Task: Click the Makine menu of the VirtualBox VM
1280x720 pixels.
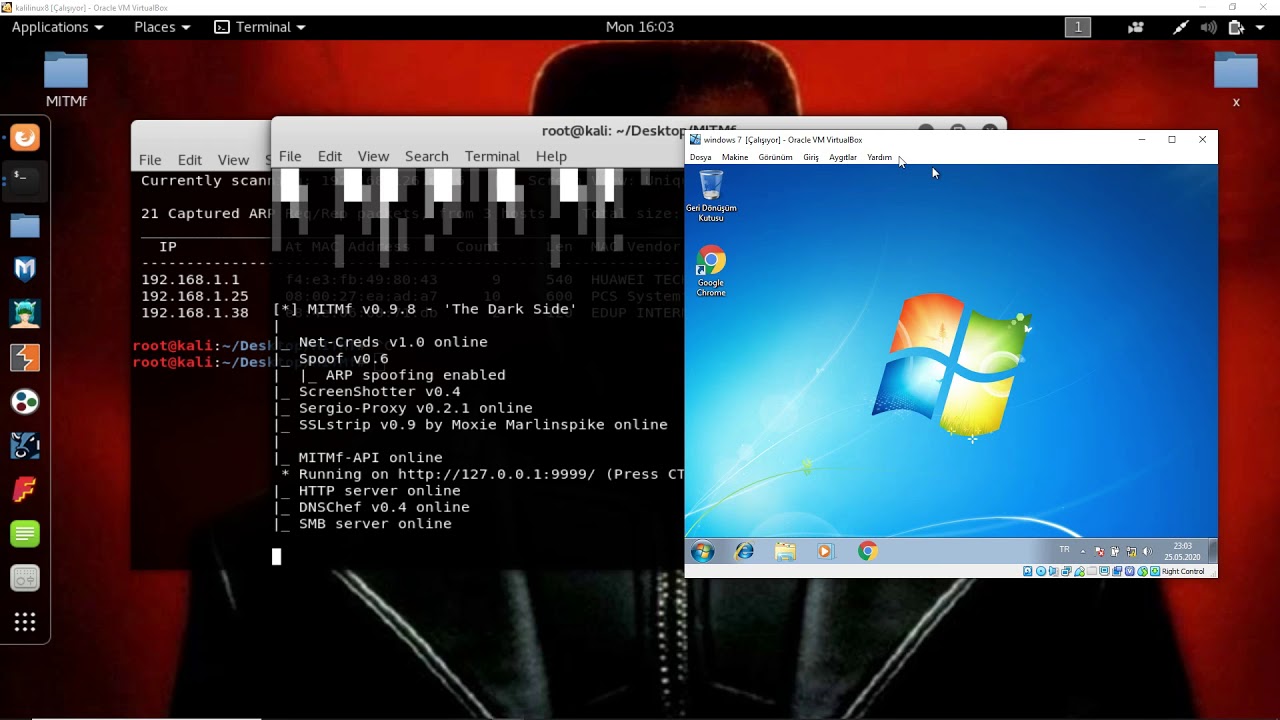Action: [735, 157]
